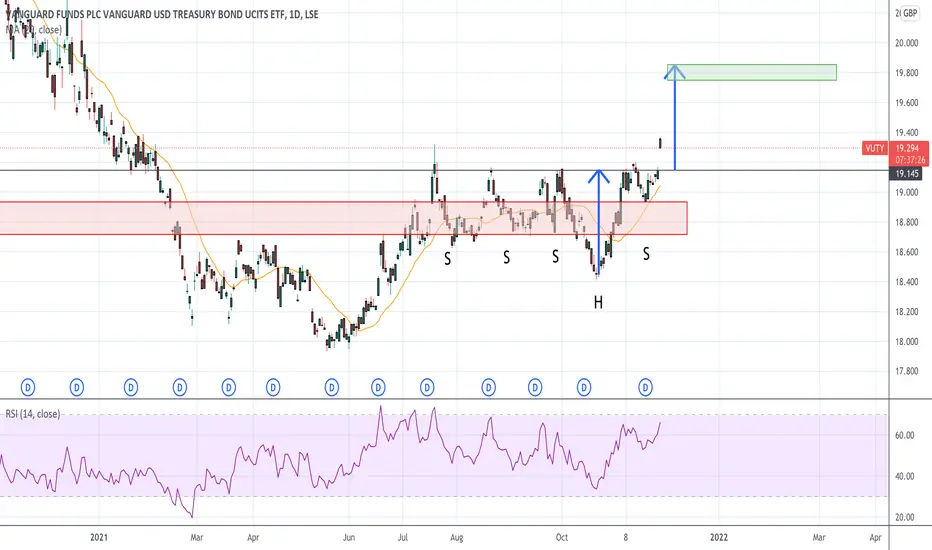Click the Vanguard USD Treasury Bond chart title
932x550 pixels.
(x=160, y=14)
